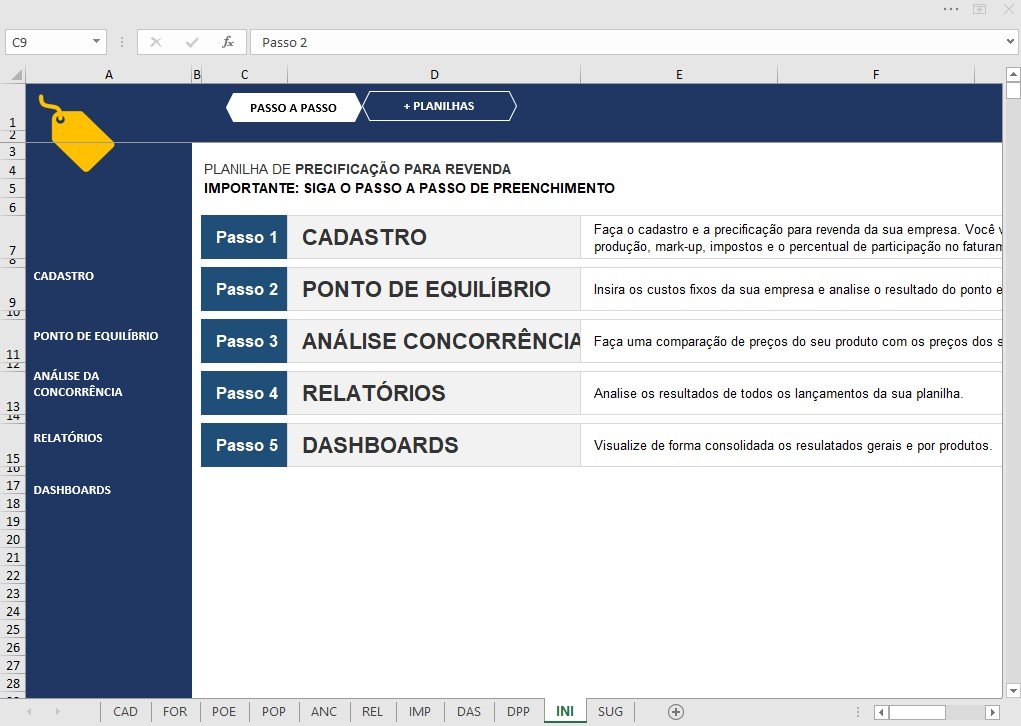Select column F header
1021x726 pixels.
876,75
